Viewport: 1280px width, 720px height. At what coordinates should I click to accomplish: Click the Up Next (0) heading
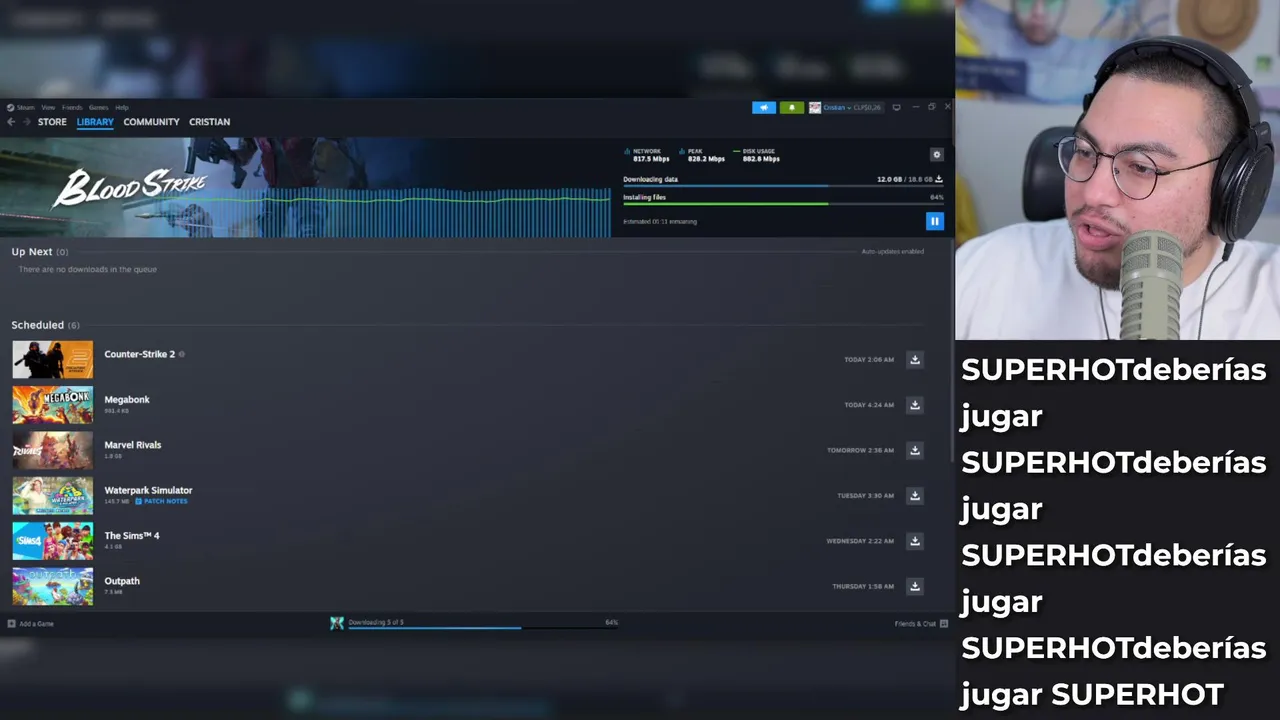click(40, 252)
